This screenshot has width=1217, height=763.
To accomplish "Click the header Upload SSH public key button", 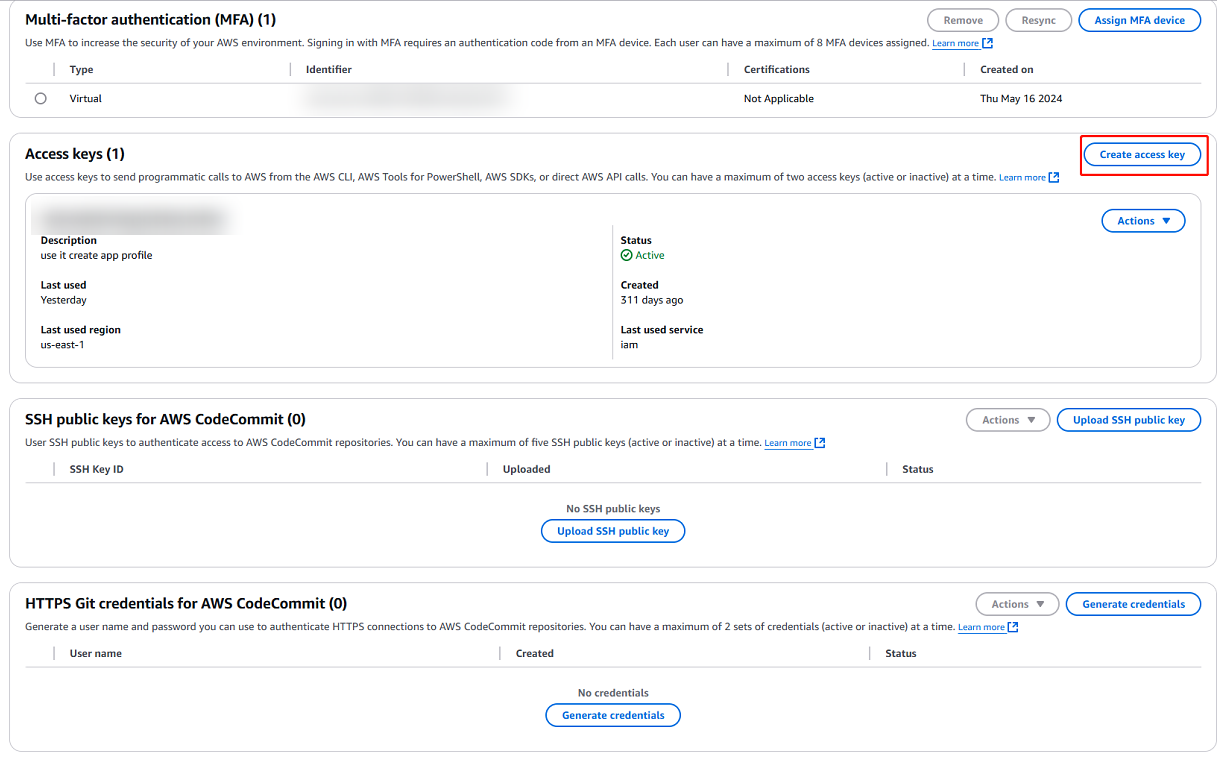I will coord(1128,420).
